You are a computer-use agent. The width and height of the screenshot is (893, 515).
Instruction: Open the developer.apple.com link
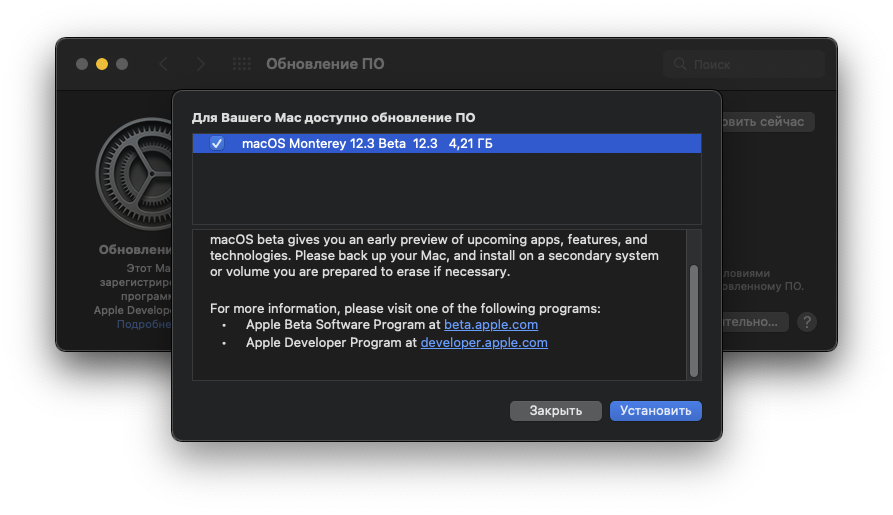pyautogui.click(x=484, y=342)
